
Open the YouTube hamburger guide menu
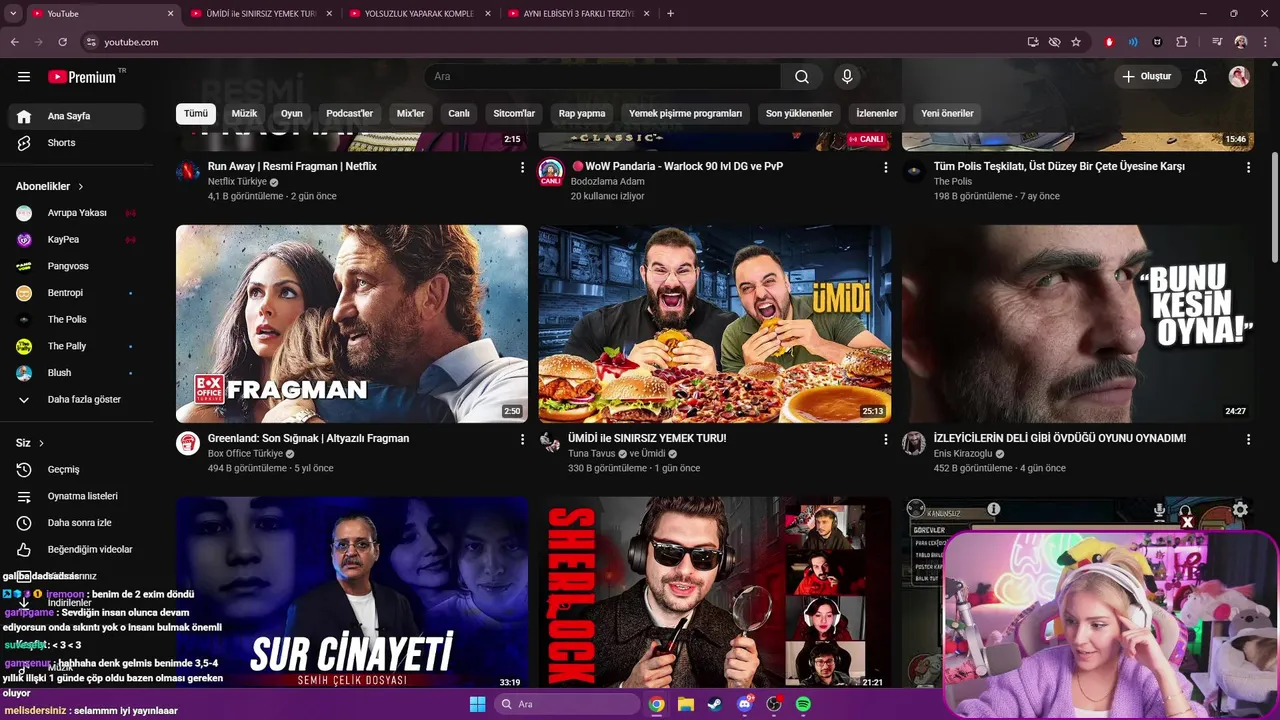point(24,76)
